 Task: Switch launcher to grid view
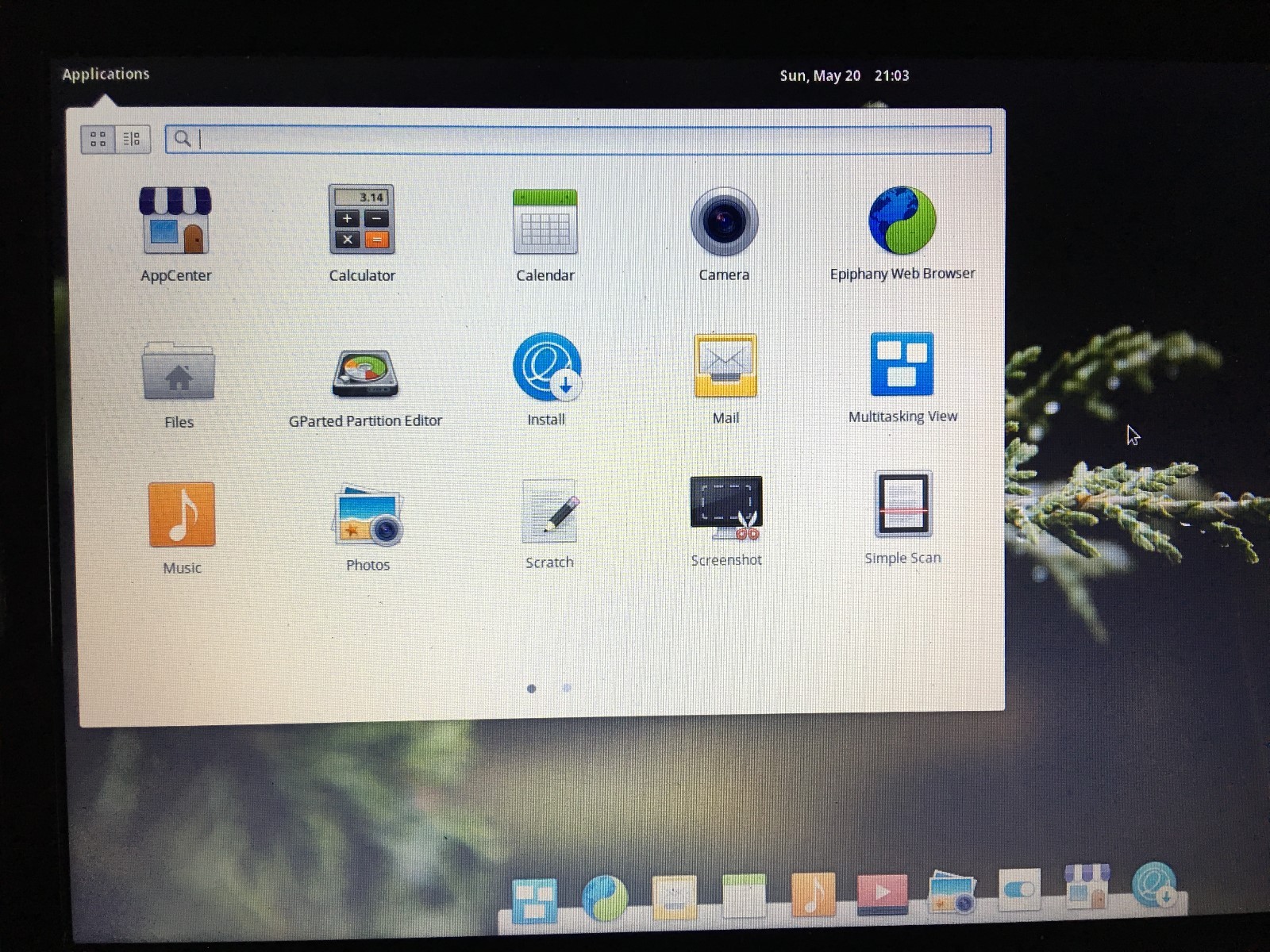98,140
